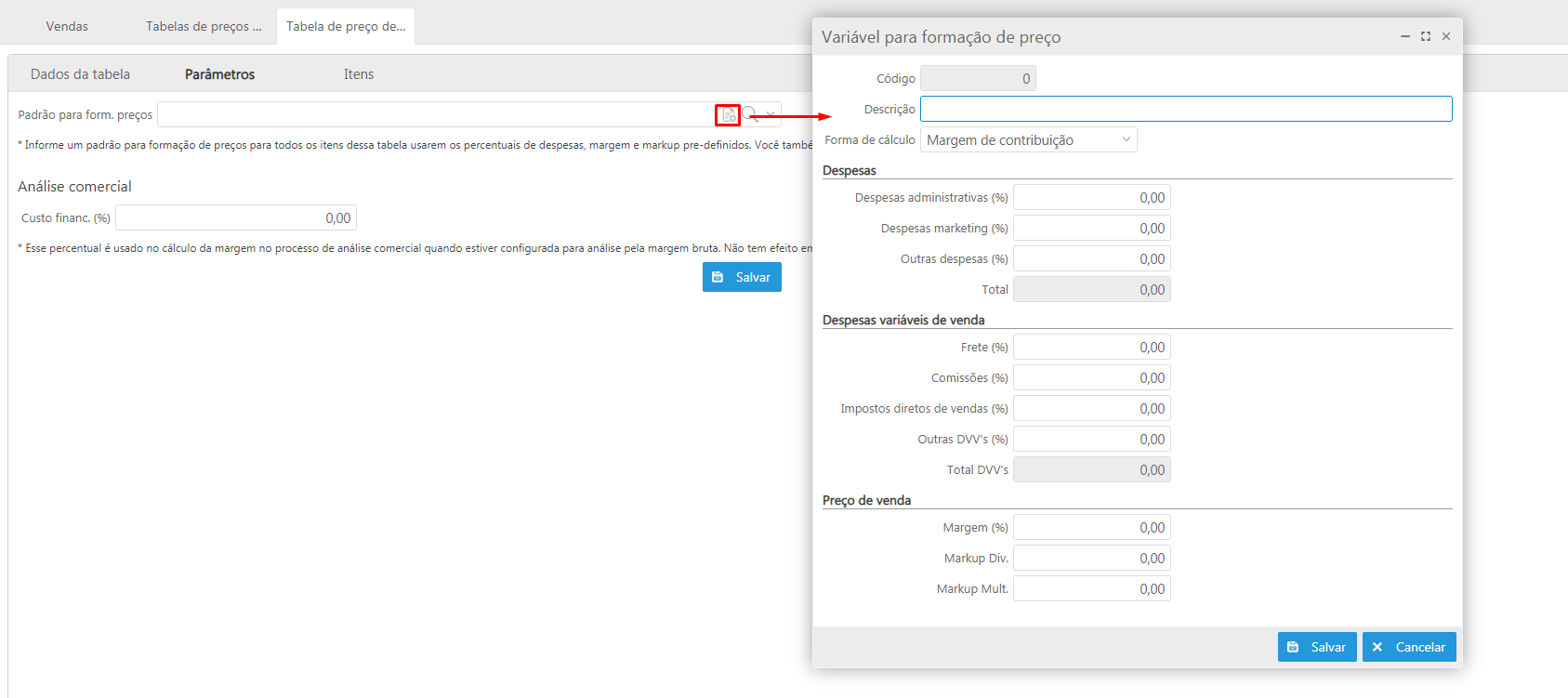Screen dimensions: 1568x698
Task: Click the dialog title Variável para formação de preço
Action: click(x=941, y=37)
